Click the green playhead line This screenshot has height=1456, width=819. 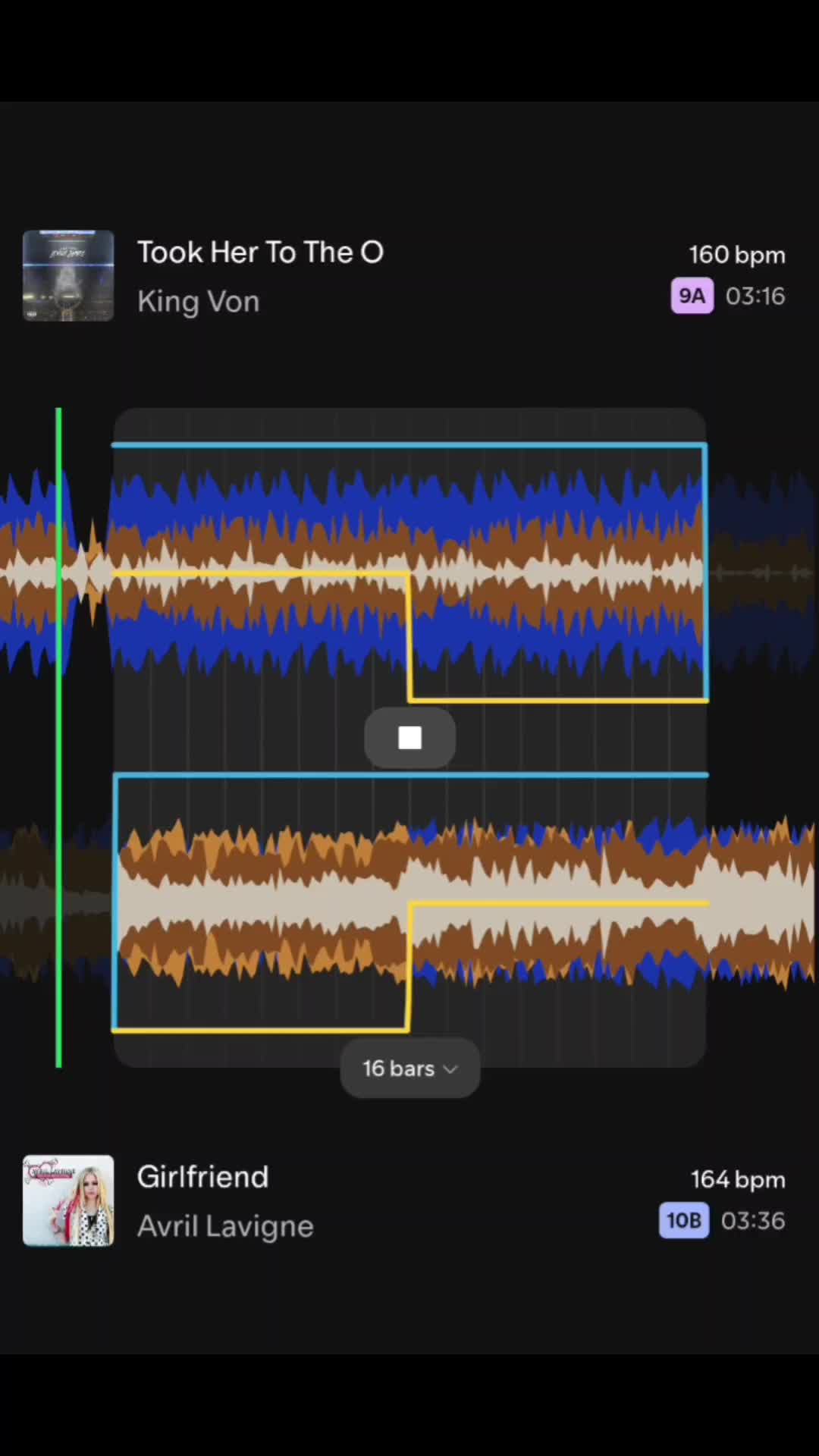(58, 738)
